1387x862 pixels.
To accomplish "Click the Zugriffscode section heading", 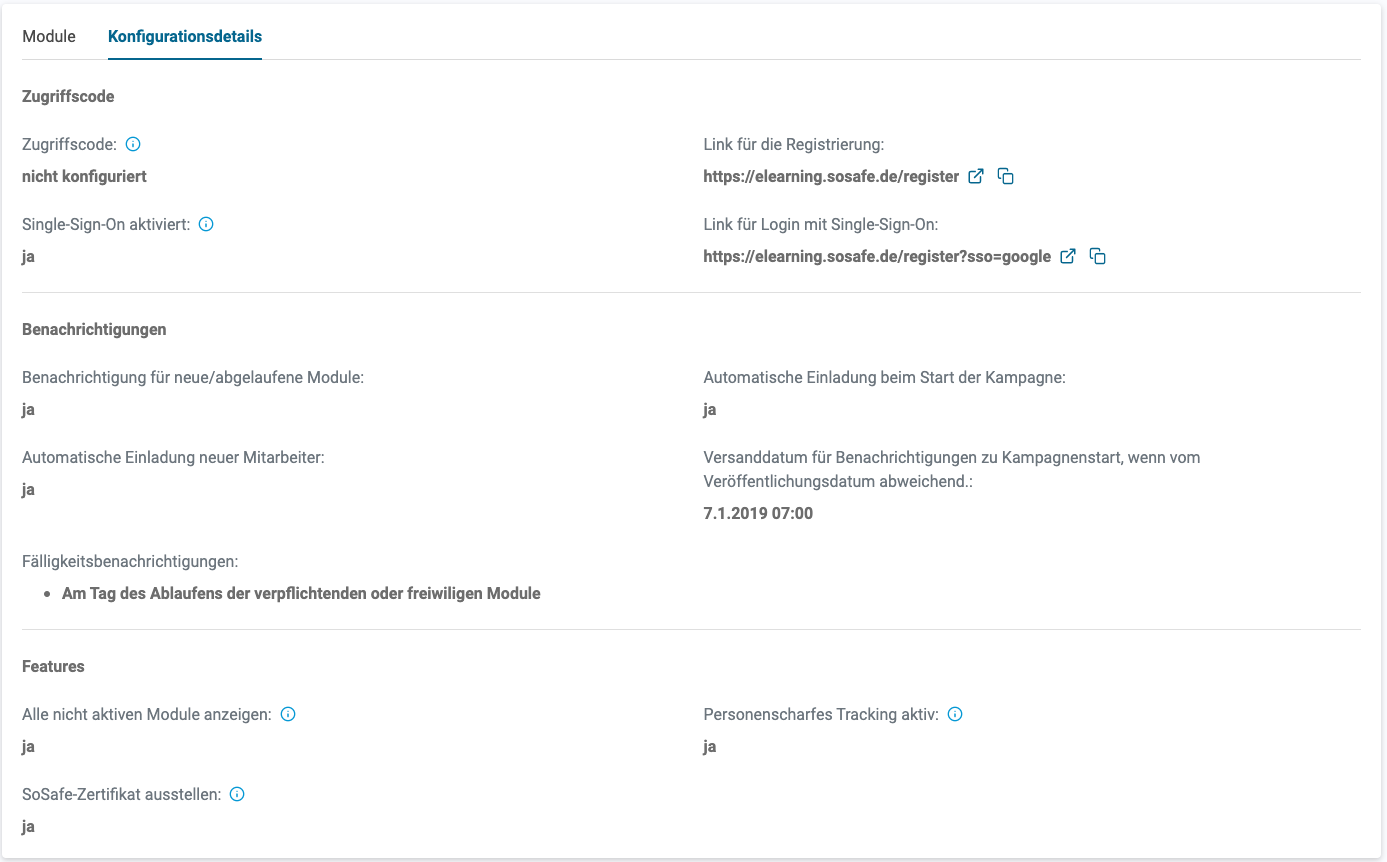I will [68, 97].
